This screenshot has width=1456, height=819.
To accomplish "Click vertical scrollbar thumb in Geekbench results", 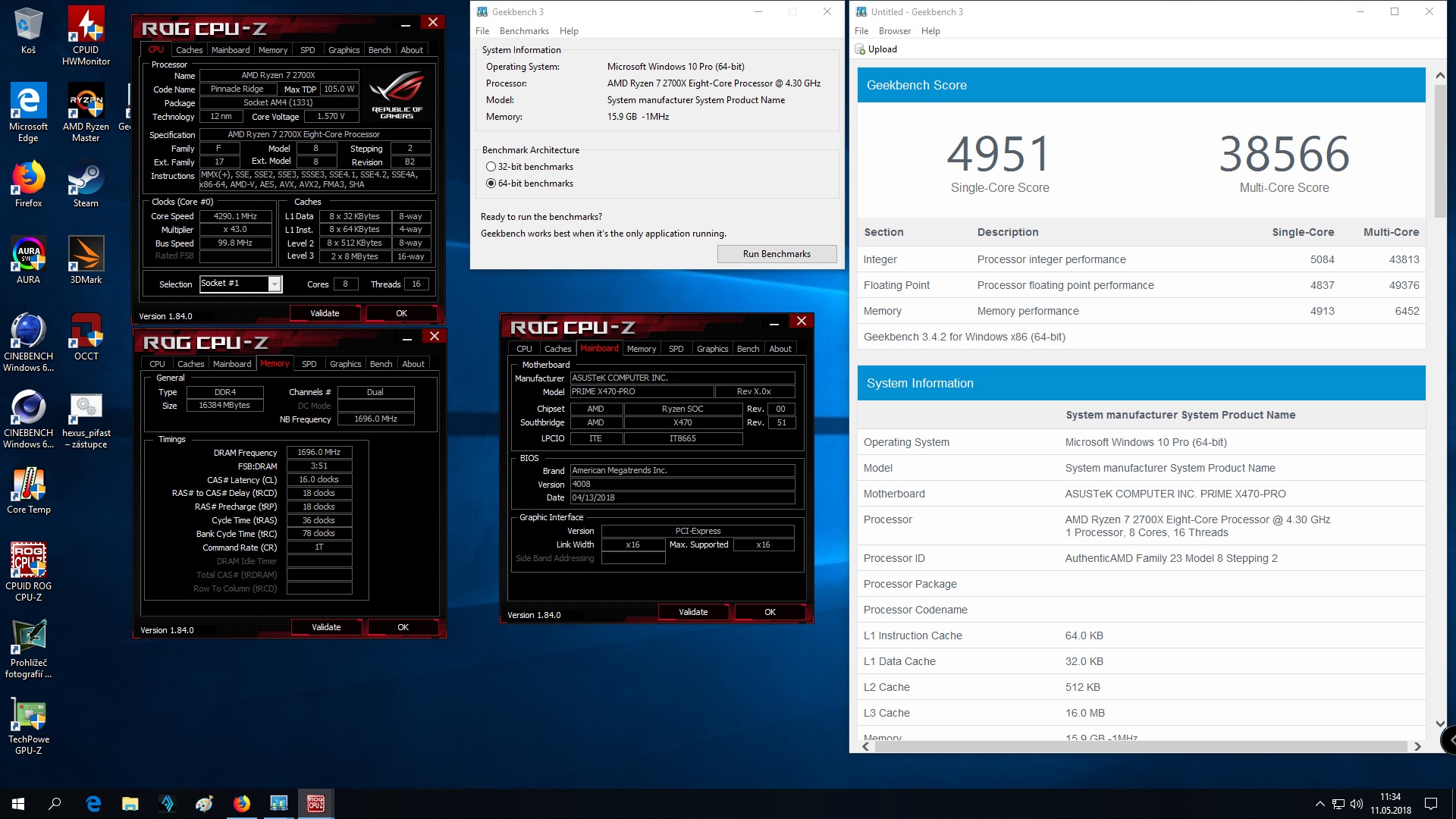I will point(1440,151).
